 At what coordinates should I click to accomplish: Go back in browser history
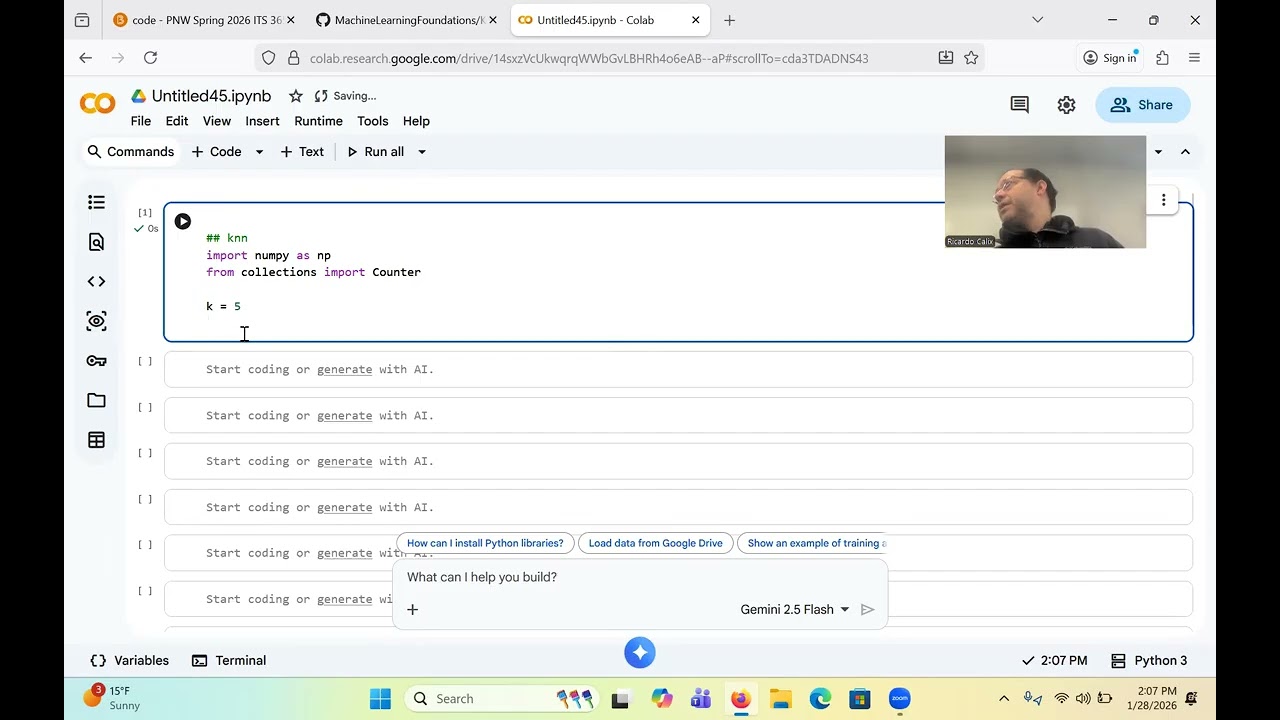pos(85,58)
